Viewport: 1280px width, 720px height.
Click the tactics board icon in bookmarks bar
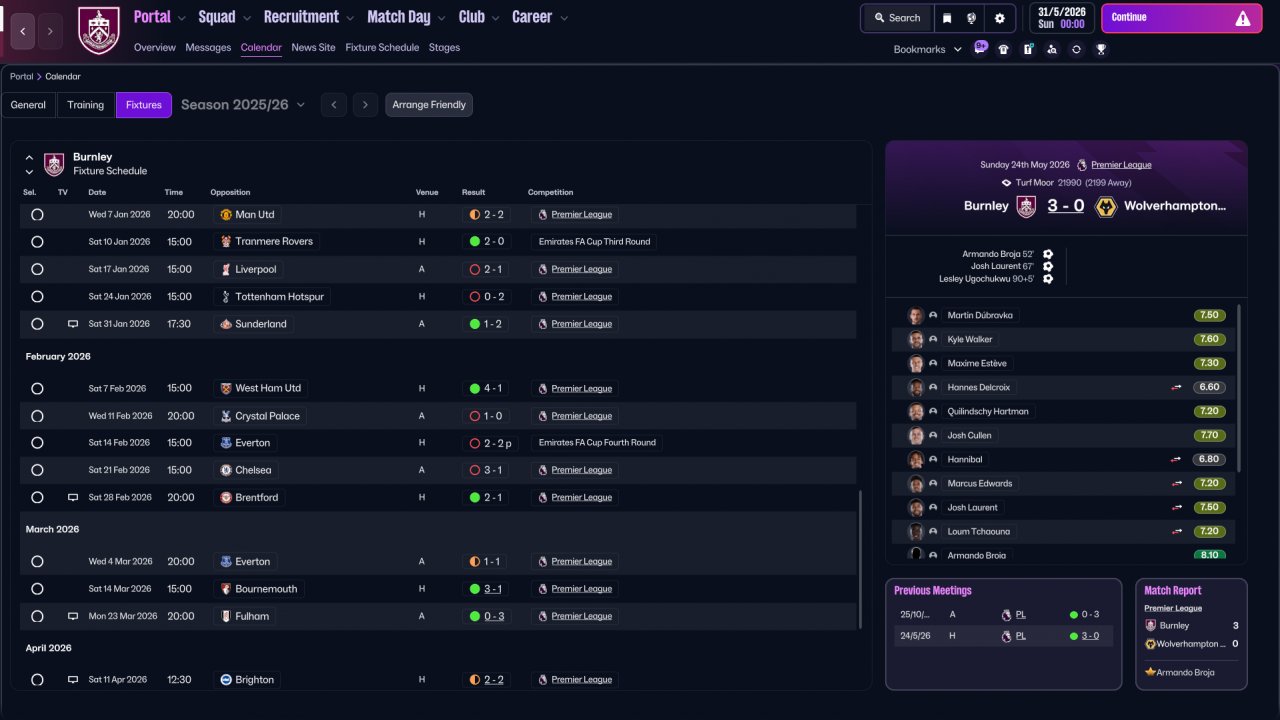1028,49
